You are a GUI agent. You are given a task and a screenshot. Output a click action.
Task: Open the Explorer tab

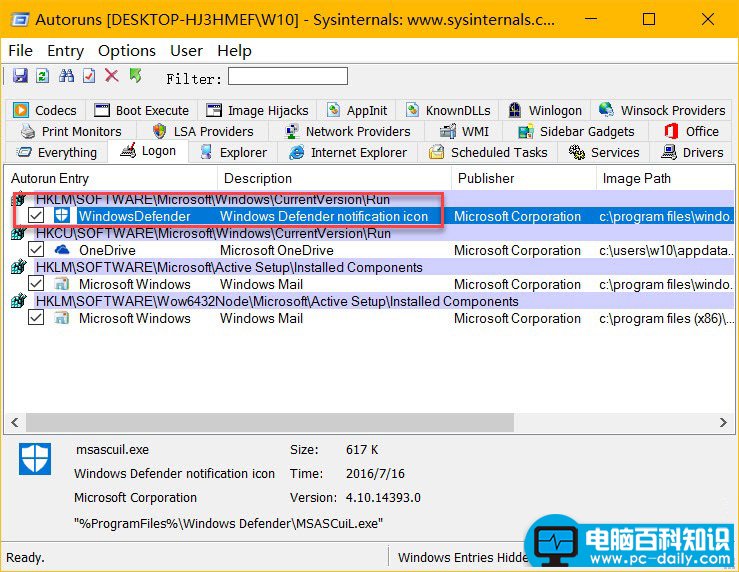coord(233,153)
